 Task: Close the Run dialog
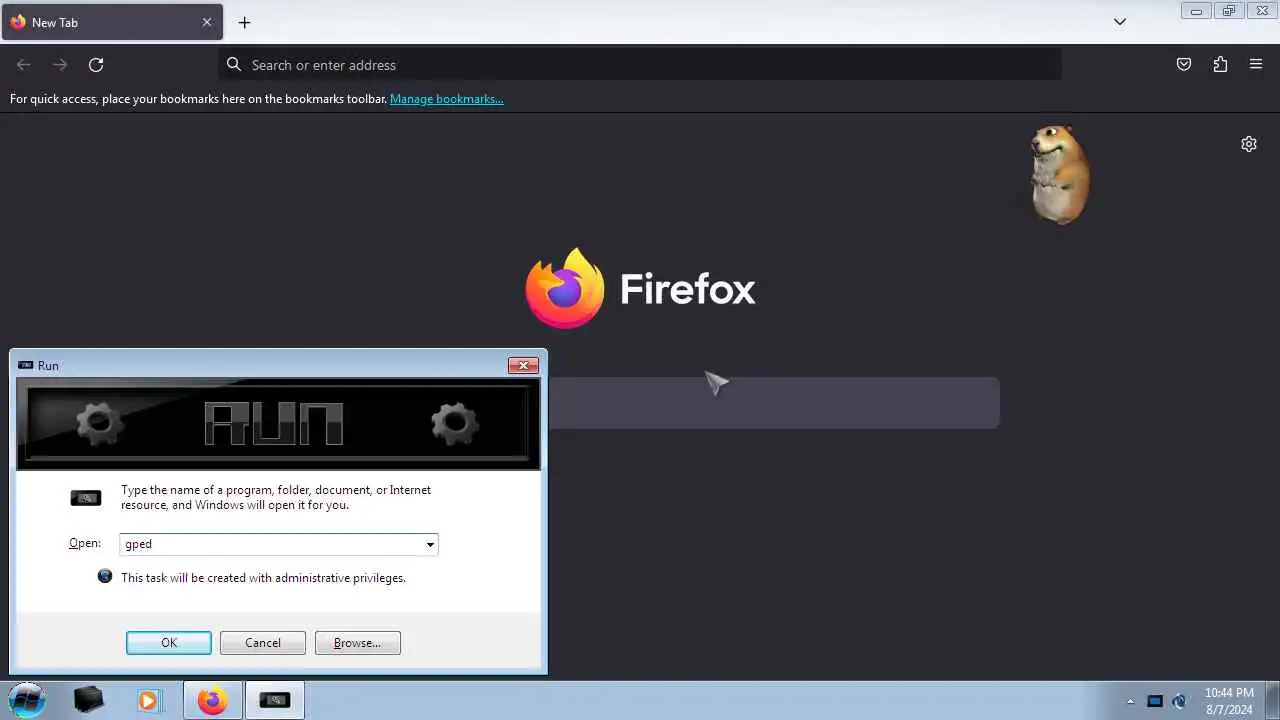pyautogui.click(x=523, y=366)
